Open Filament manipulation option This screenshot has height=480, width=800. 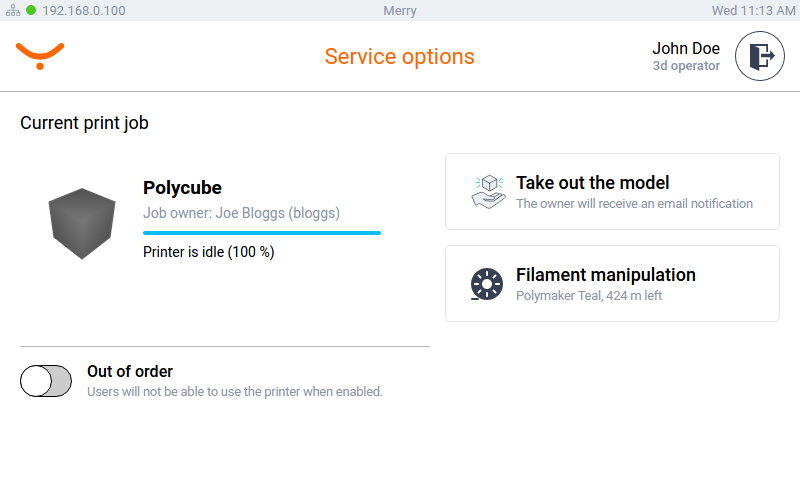(611, 284)
